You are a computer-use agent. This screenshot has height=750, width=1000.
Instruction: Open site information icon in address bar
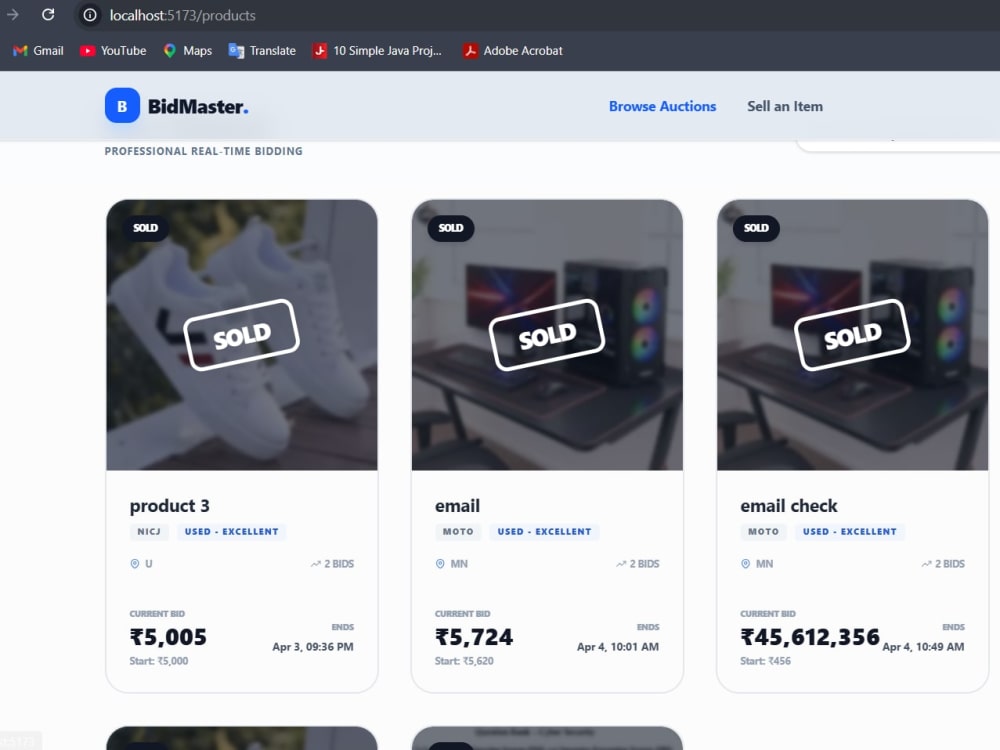[x=90, y=15]
